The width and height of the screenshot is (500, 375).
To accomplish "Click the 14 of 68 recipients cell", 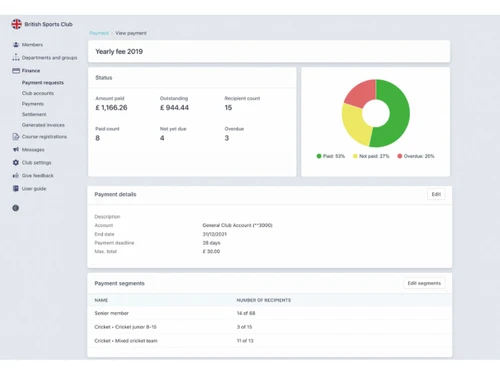I will [x=246, y=313].
